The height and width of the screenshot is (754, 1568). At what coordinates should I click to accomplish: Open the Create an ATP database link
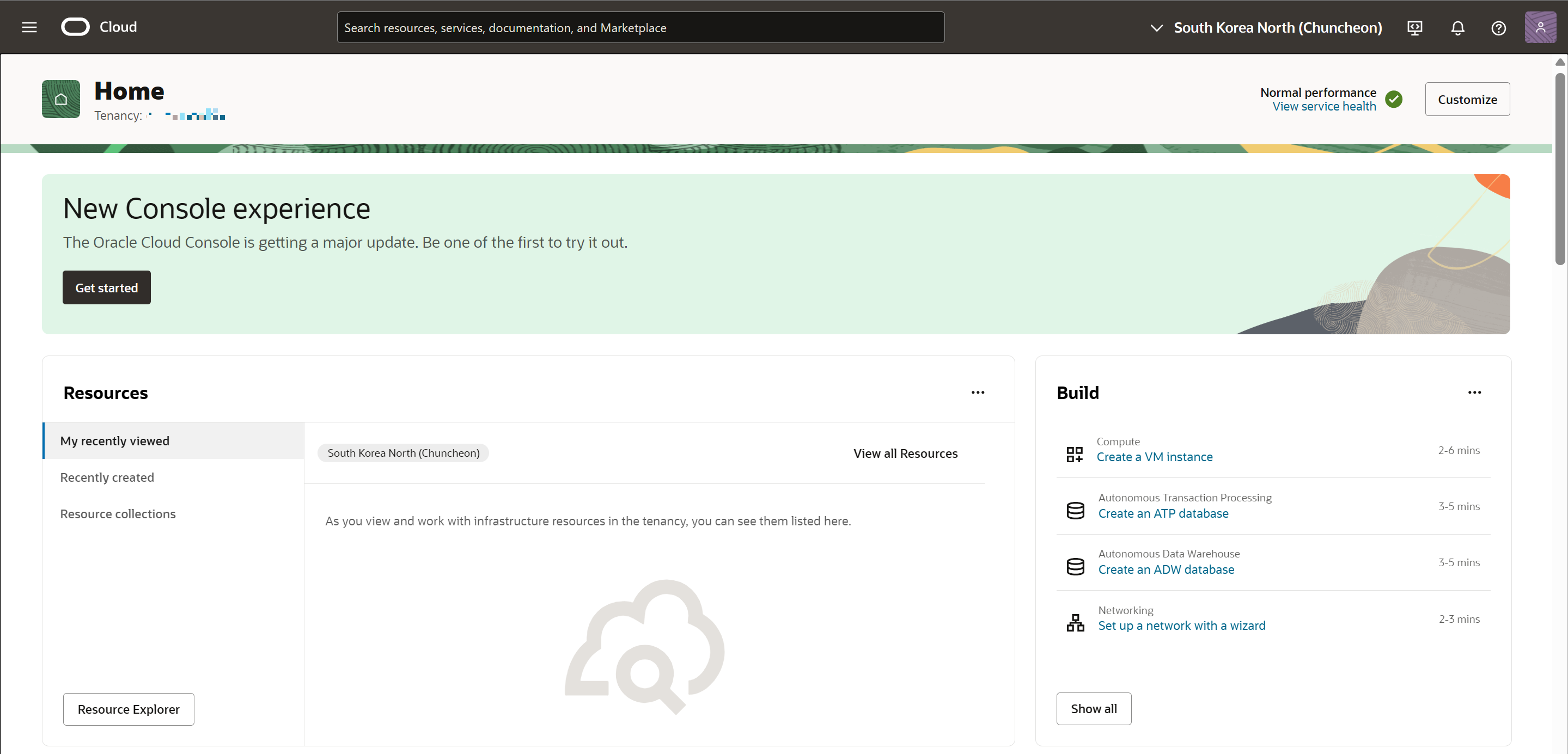(x=1163, y=513)
